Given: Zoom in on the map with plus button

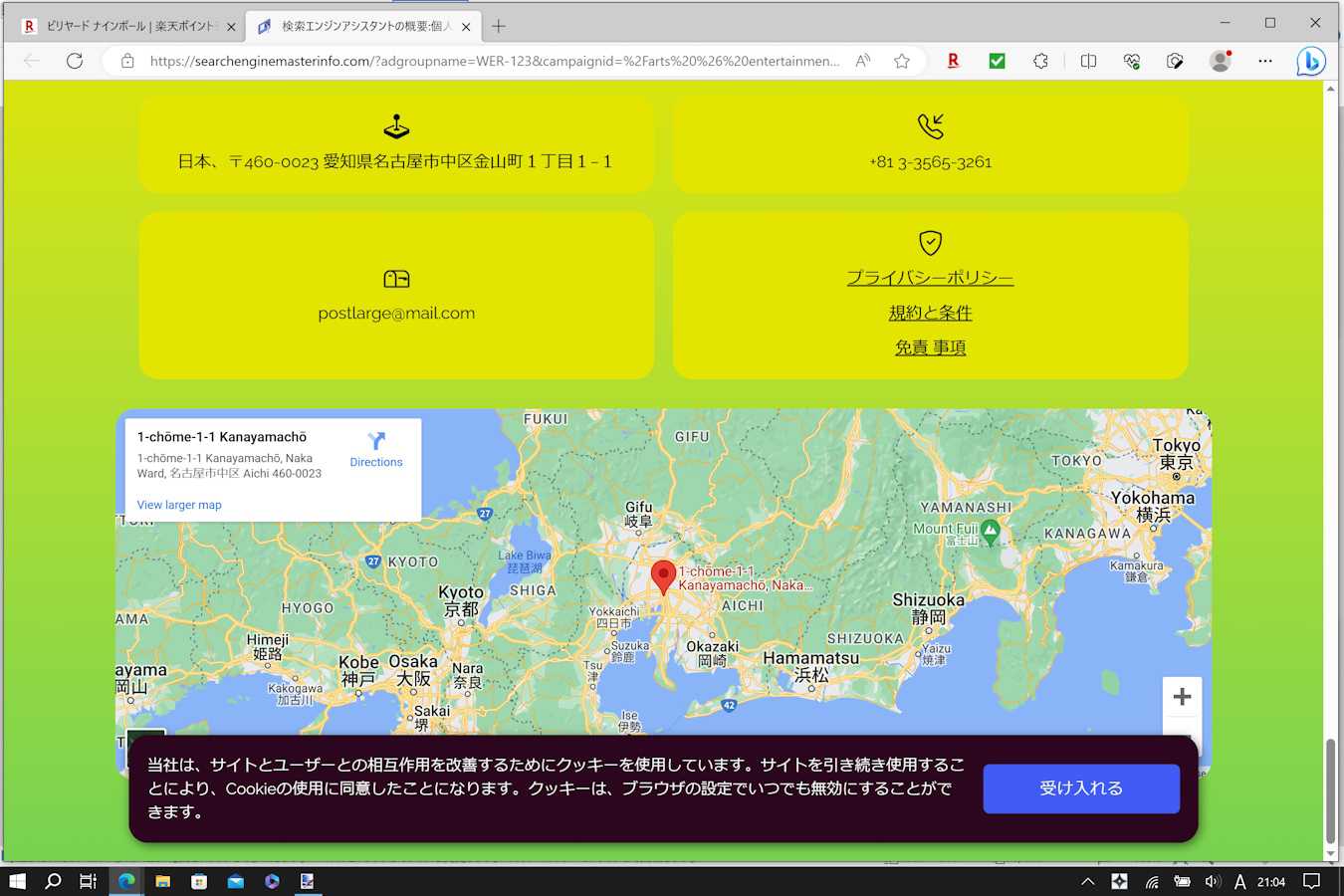Looking at the screenshot, I should (x=1182, y=697).
